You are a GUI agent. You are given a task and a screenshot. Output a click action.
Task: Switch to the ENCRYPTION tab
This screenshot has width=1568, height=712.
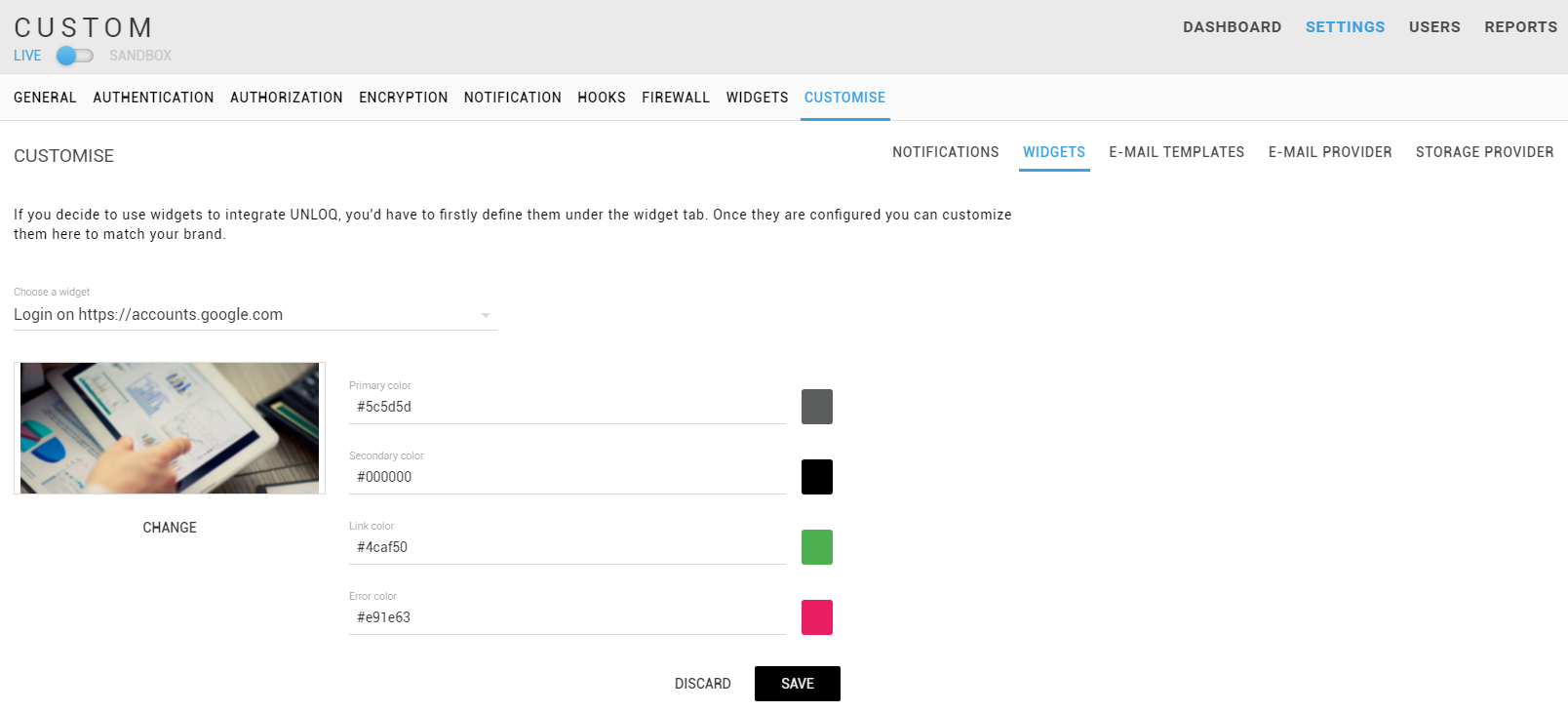pyautogui.click(x=404, y=98)
